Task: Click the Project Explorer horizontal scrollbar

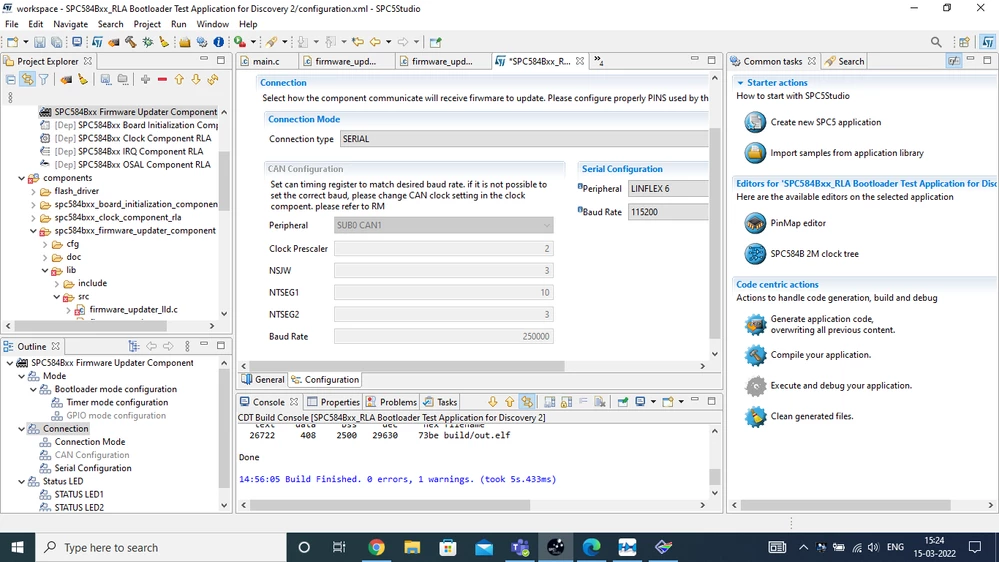Action: [x=90, y=326]
